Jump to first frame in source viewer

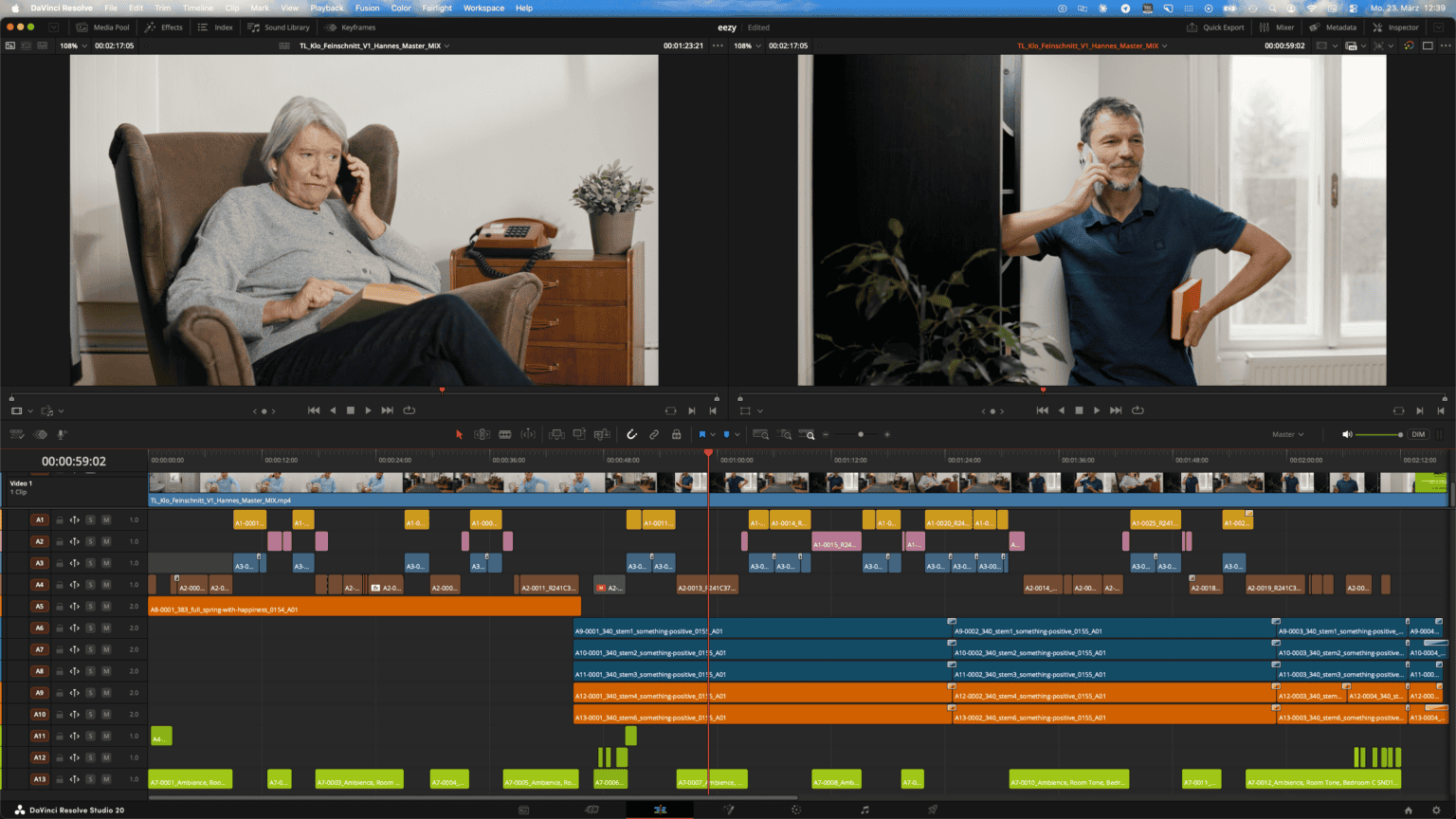(x=314, y=410)
